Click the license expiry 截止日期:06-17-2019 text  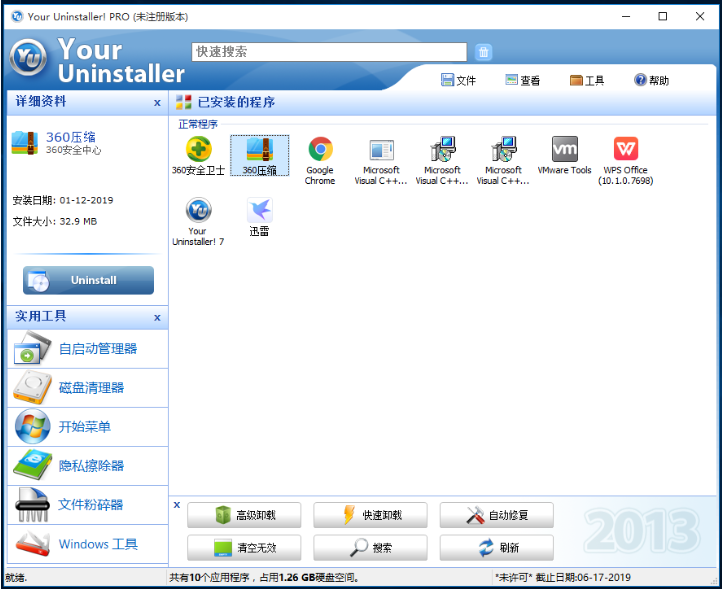pyautogui.click(x=583, y=577)
